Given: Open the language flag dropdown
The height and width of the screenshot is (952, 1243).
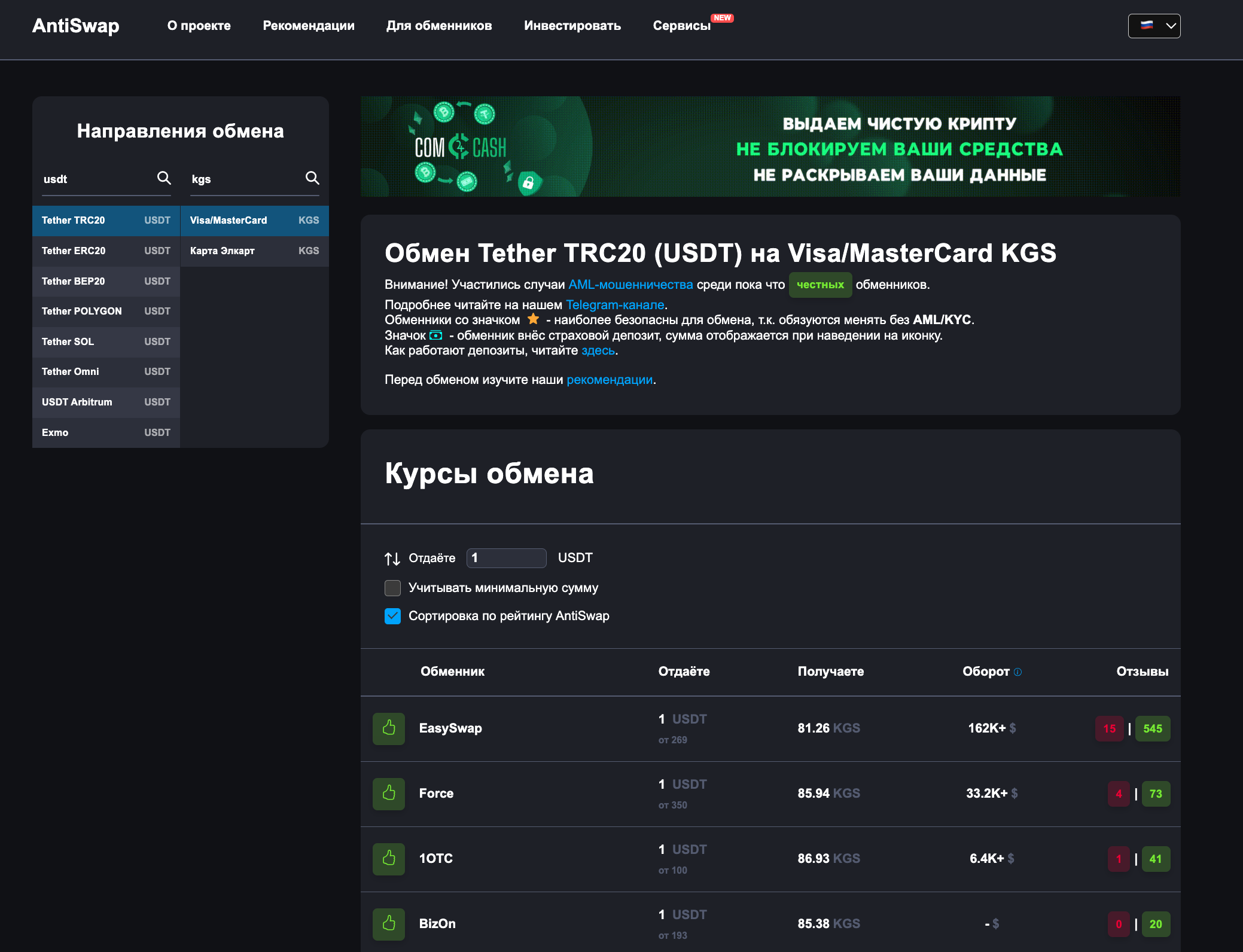Looking at the screenshot, I should (1154, 26).
